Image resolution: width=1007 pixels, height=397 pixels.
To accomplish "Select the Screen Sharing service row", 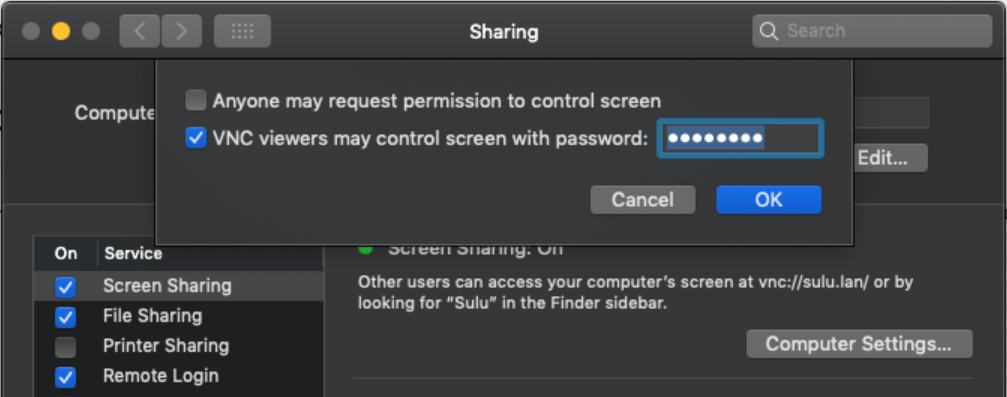I will [x=179, y=286].
